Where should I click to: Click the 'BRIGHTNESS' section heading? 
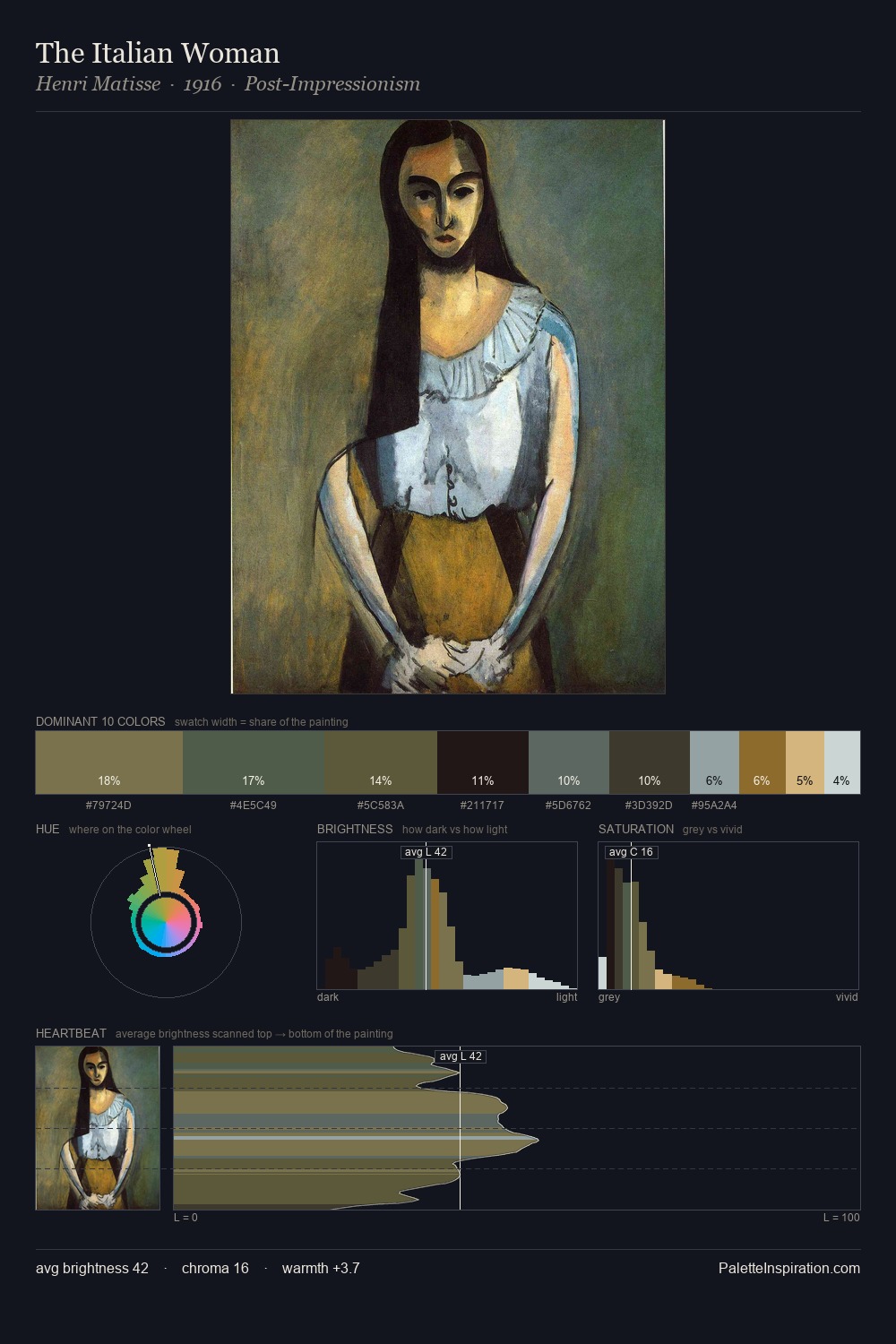(355, 829)
